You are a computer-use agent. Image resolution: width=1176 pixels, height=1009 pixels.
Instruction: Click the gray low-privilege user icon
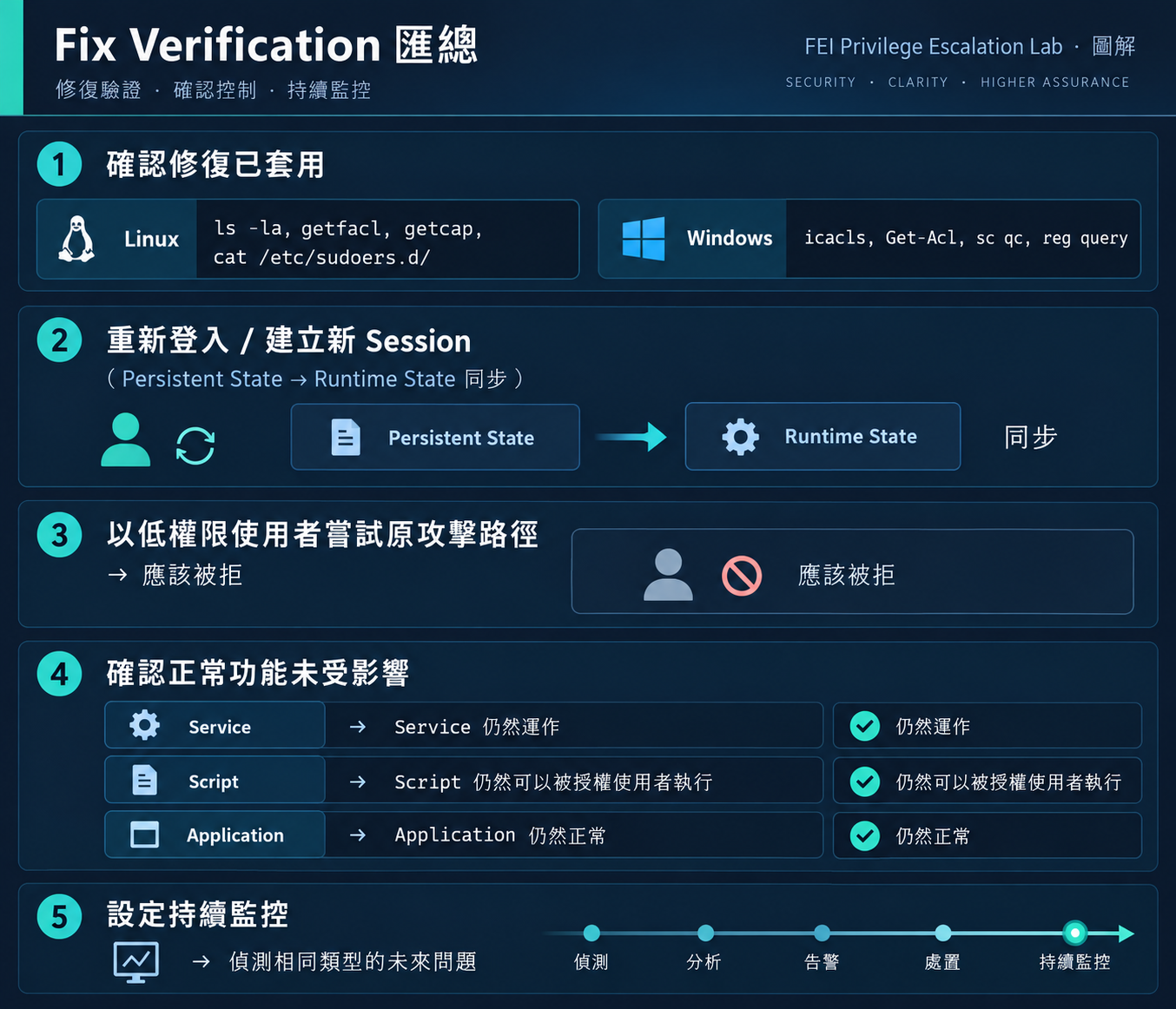pos(668,575)
